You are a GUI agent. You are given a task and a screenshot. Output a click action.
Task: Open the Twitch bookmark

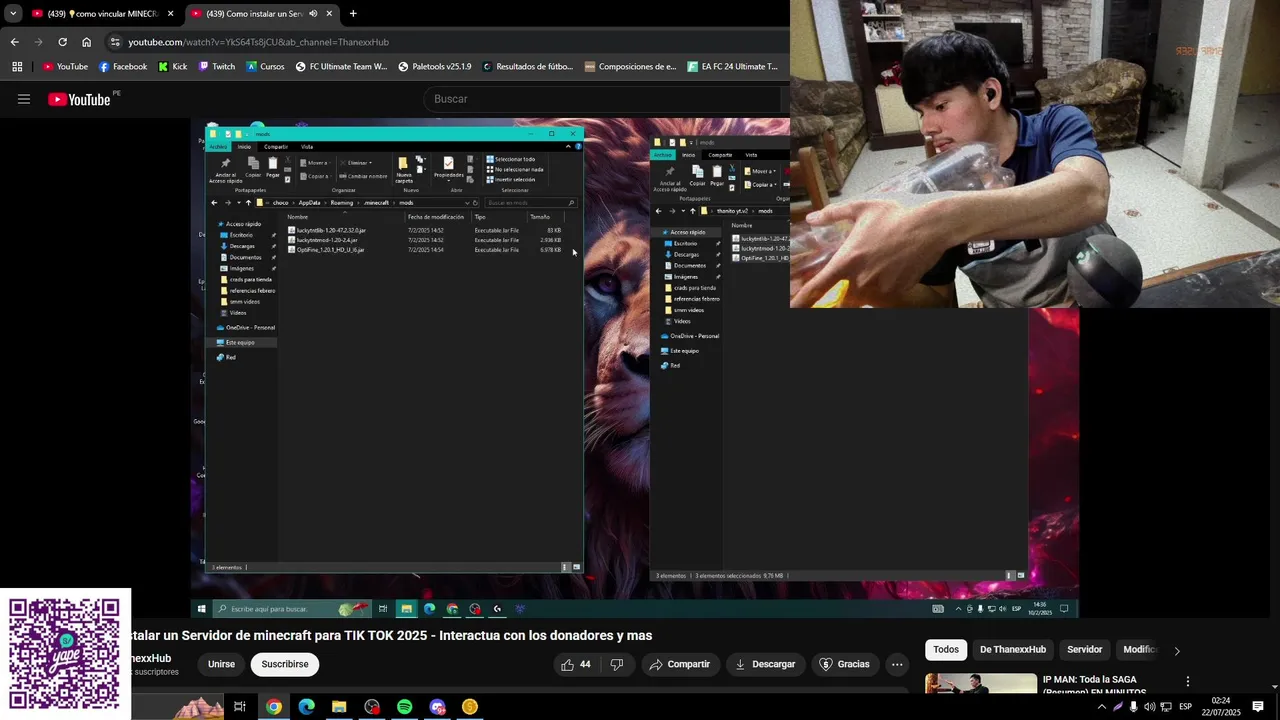pyautogui.click(x=217, y=67)
